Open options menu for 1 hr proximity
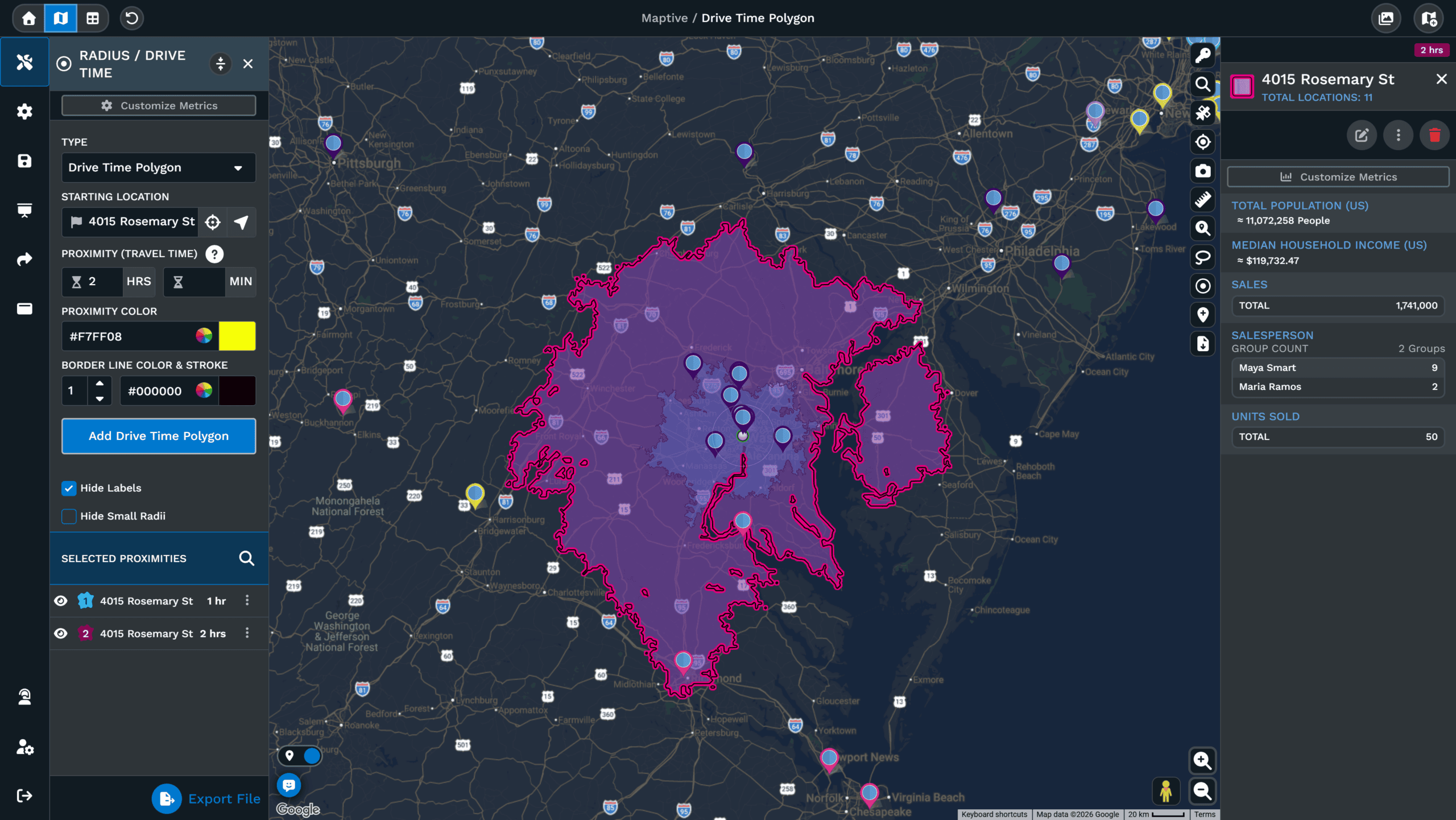The height and width of the screenshot is (820, 1456). point(247,601)
